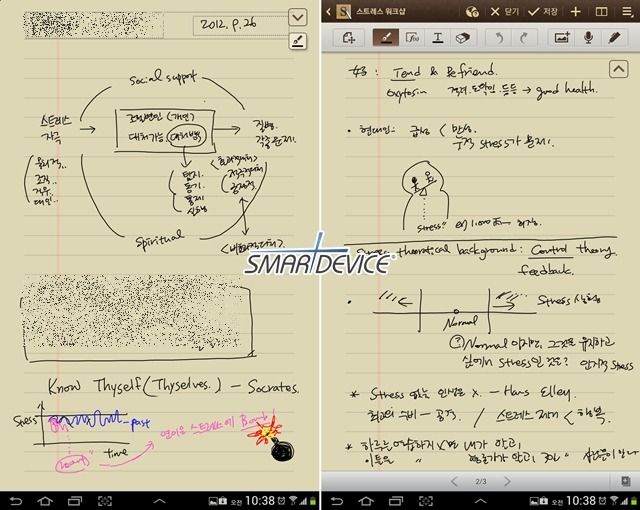Viewport: 640px width, 510px height.
Task: Tap the gallery notification icon in right status bar
Action: [x=533, y=501]
